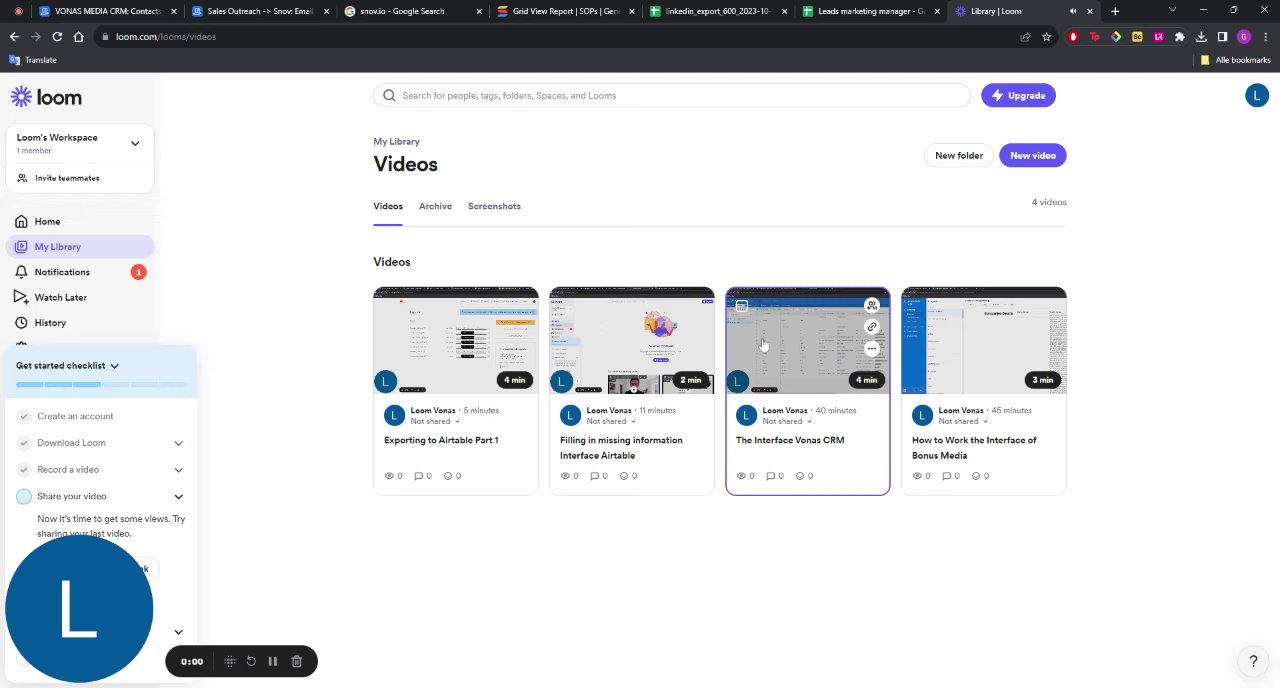Viewport: 1280px width, 688px height.
Task: Copy link icon on The Interface Vonas CRM
Action: point(872,327)
